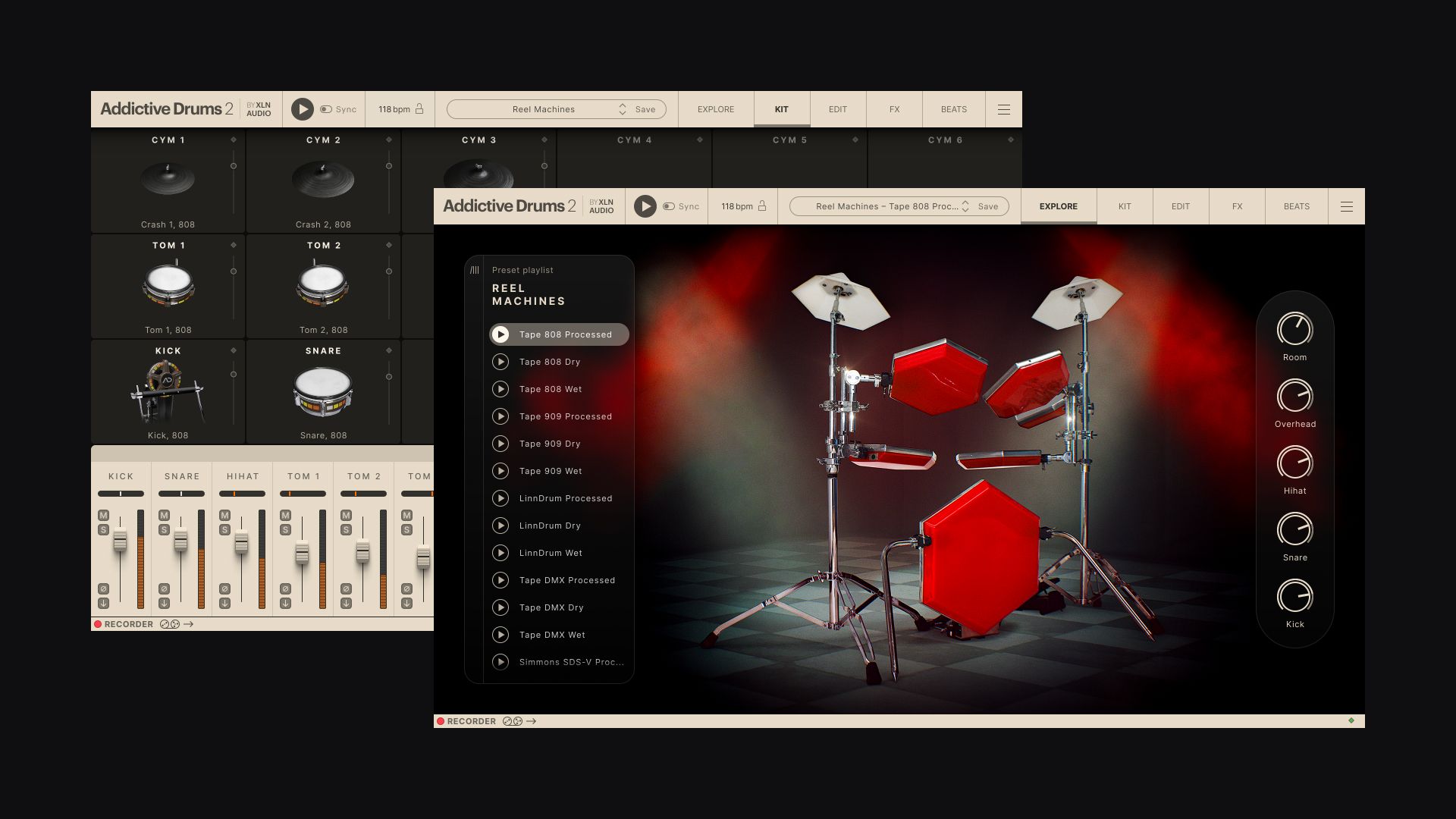The width and height of the screenshot is (1456, 819).
Task: Open hamburger menu in back Kit window
Action: coord(1004,109)
